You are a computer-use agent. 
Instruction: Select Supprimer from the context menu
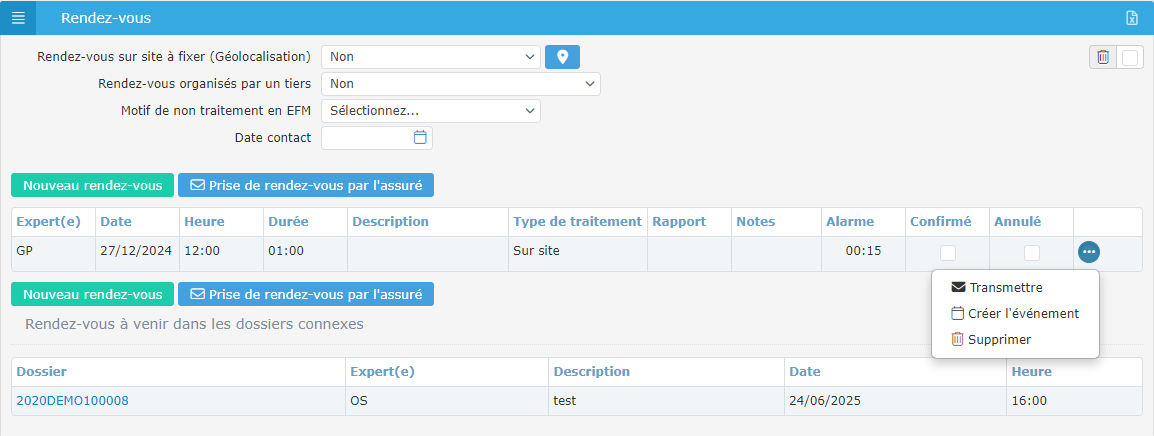(x=998, y=339)
